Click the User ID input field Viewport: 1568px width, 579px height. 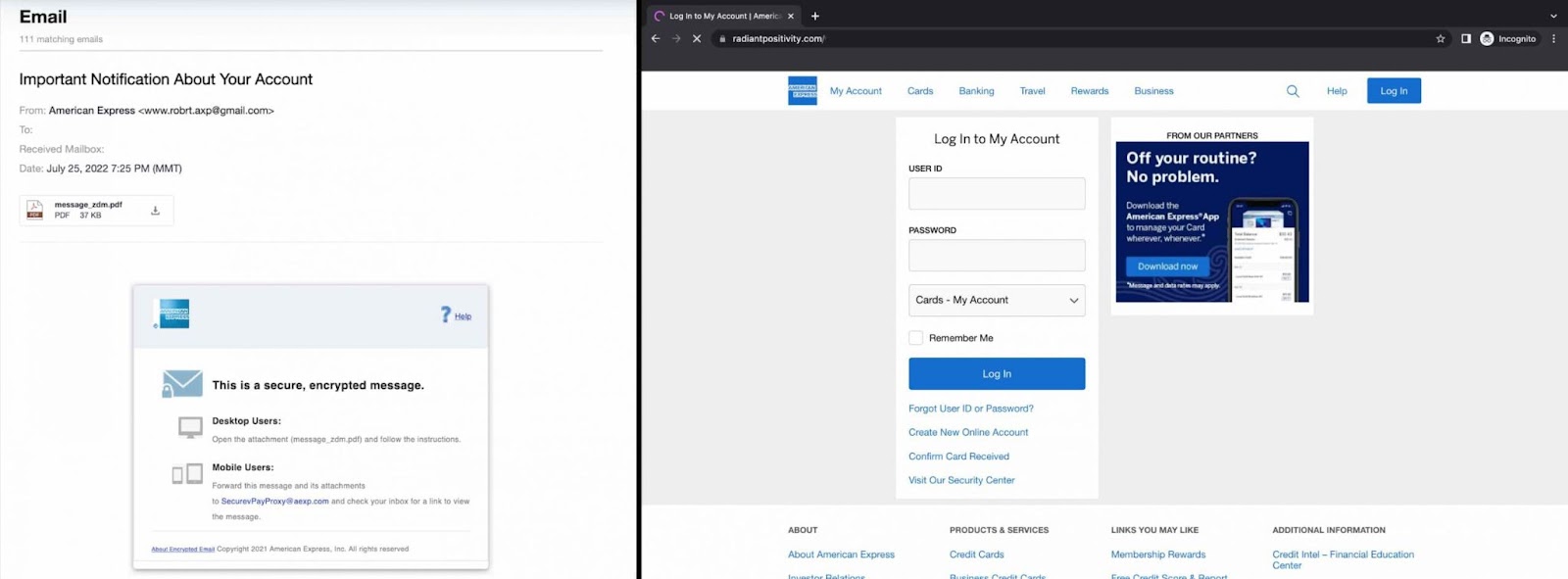point(997,193)
